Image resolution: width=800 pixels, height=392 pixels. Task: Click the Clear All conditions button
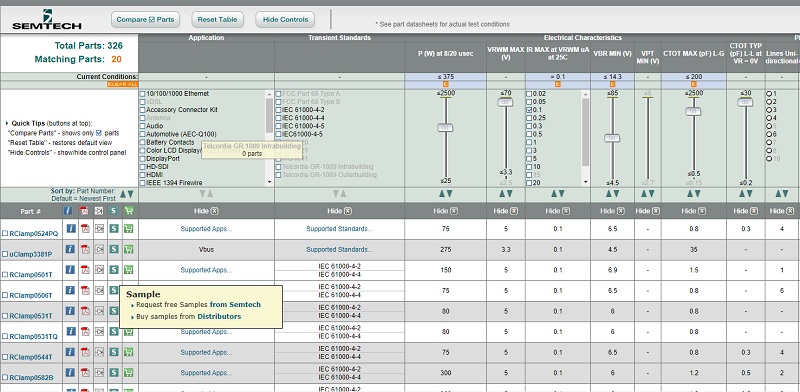pyautogui.click(x=122, y=84)
